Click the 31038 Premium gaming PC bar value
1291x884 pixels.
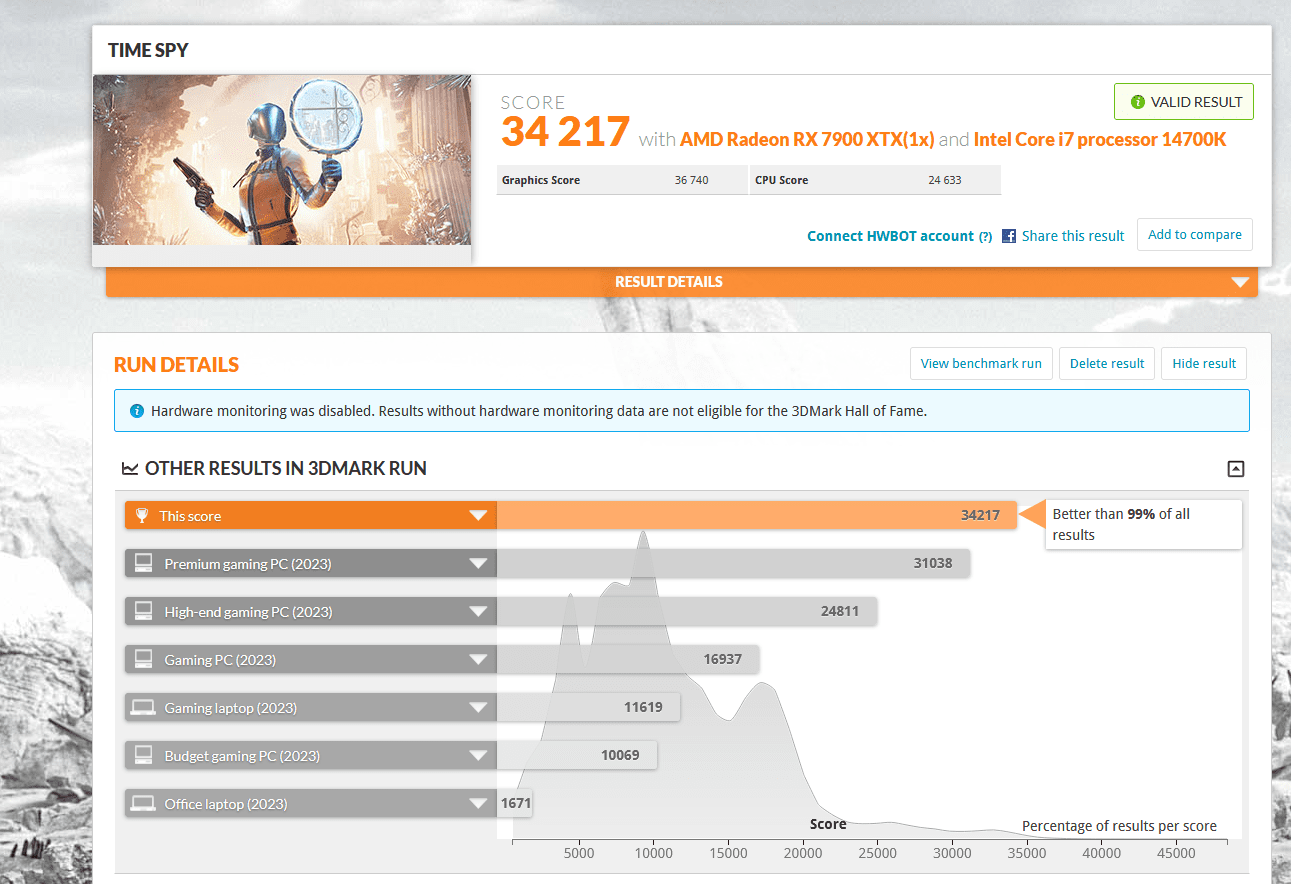pyautogui.click(x=933, y=564)
